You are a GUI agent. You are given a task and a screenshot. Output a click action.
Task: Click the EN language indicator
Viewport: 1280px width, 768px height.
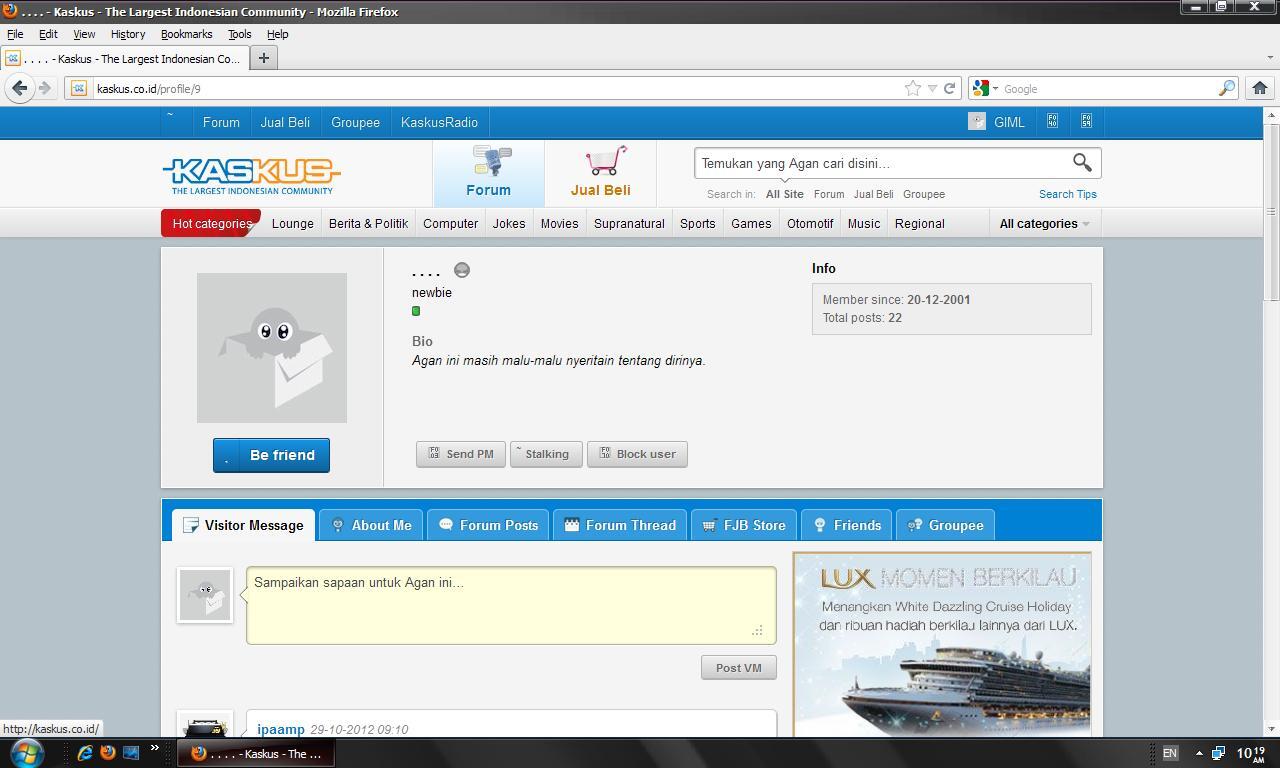pyautogui.click(x=1169, y=753)
